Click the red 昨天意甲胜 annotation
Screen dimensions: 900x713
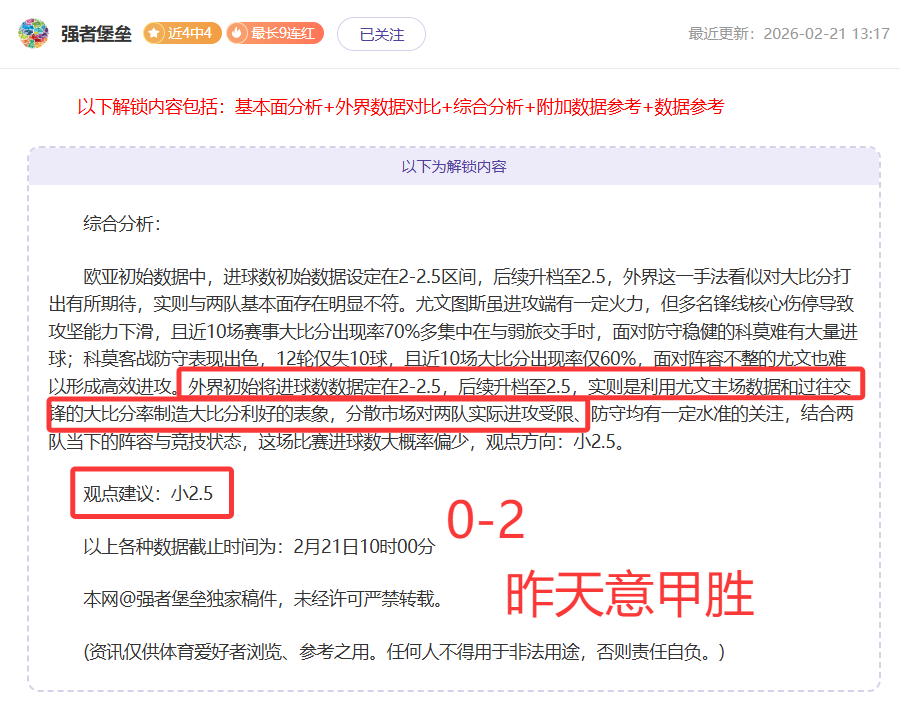(628, 596)
